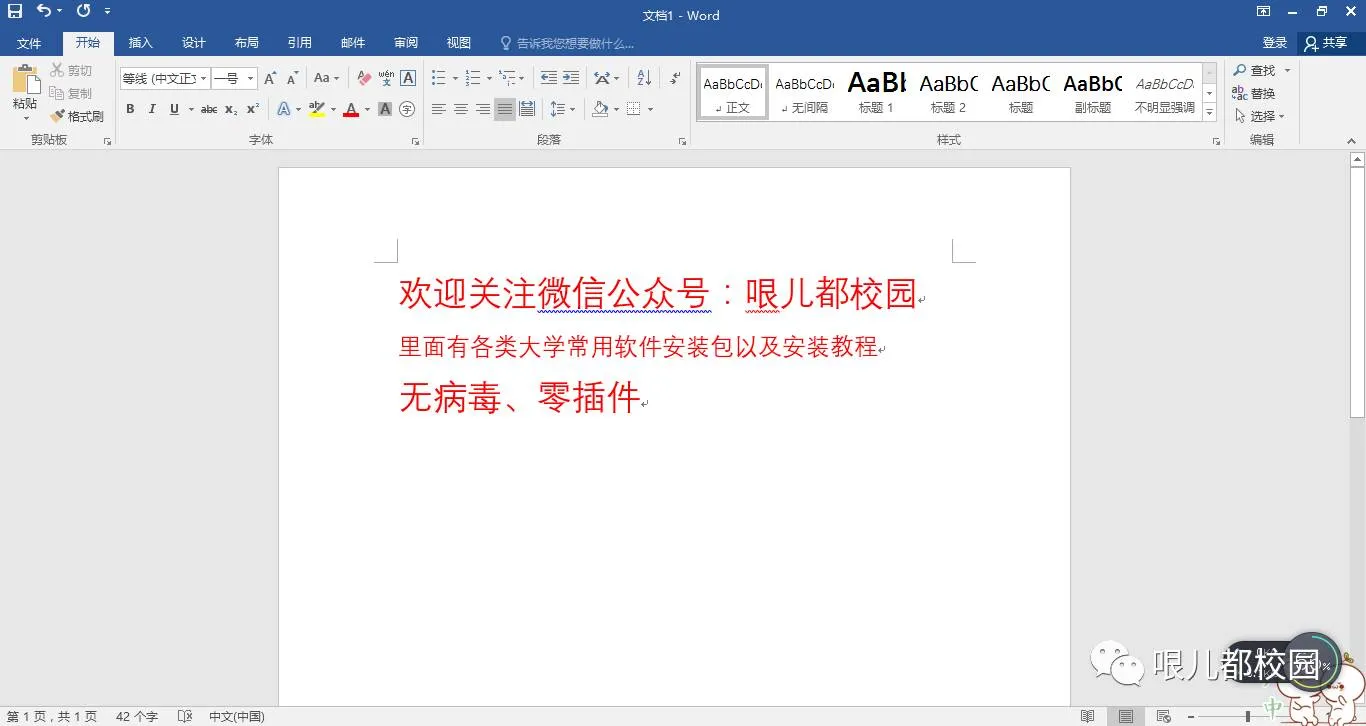Screen dimensions: 1366x726
Task: Toggle superscript formatting
Action: pos(253,109)
